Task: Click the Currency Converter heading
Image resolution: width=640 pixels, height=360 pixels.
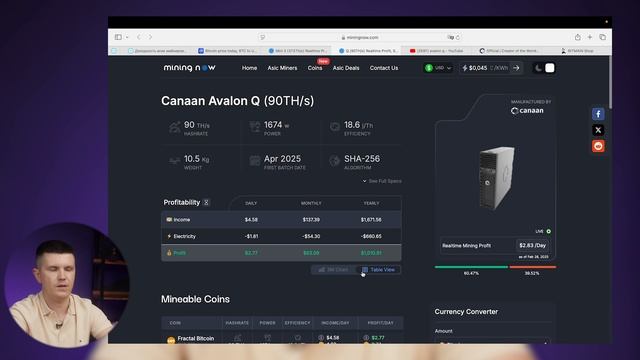Action: coord(466,312)
